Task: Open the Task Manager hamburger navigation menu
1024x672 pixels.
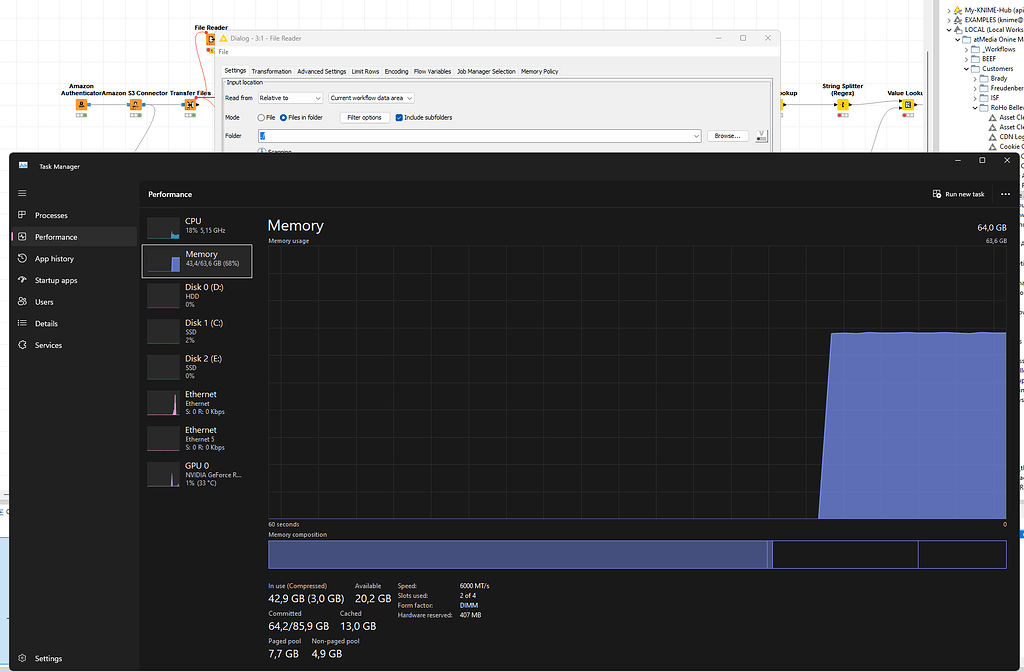Action: tap(22, 193)
